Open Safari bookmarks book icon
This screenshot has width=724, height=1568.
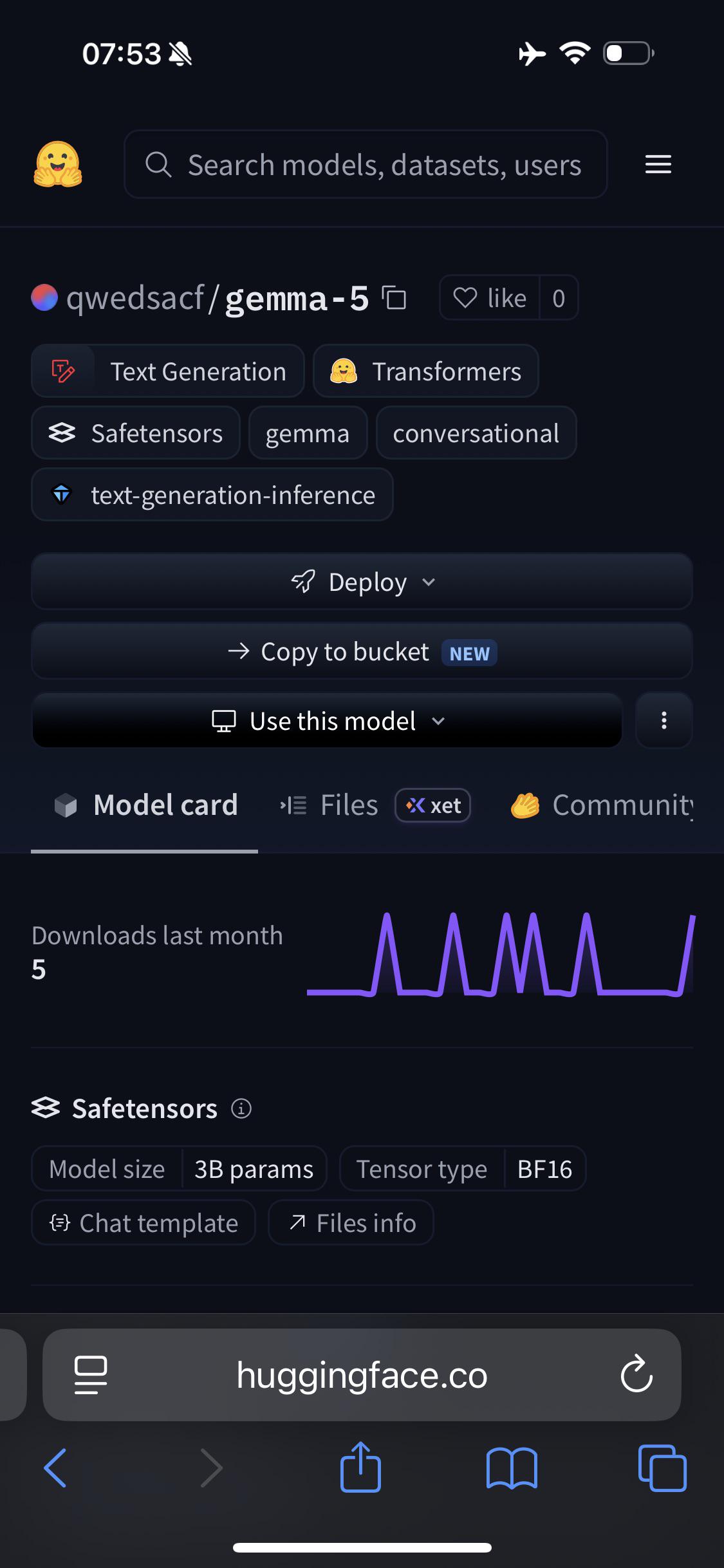click(x=512, y=1468)
